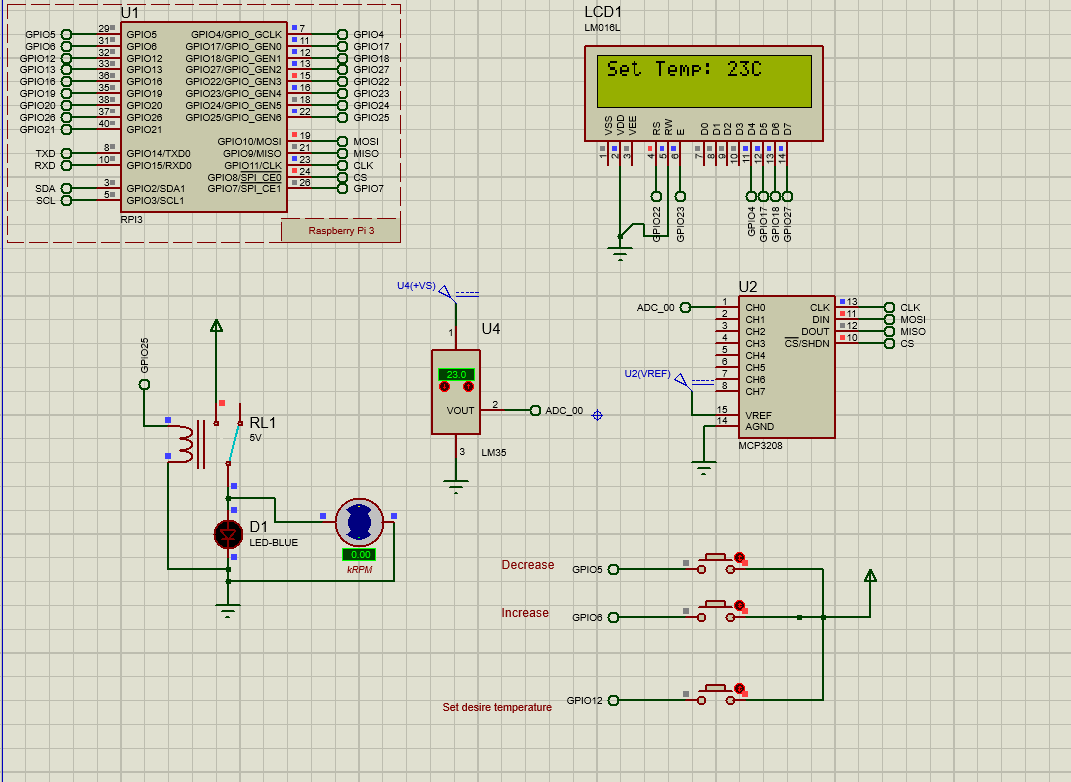Select the ground symbol below the LM35

[456, 486]
